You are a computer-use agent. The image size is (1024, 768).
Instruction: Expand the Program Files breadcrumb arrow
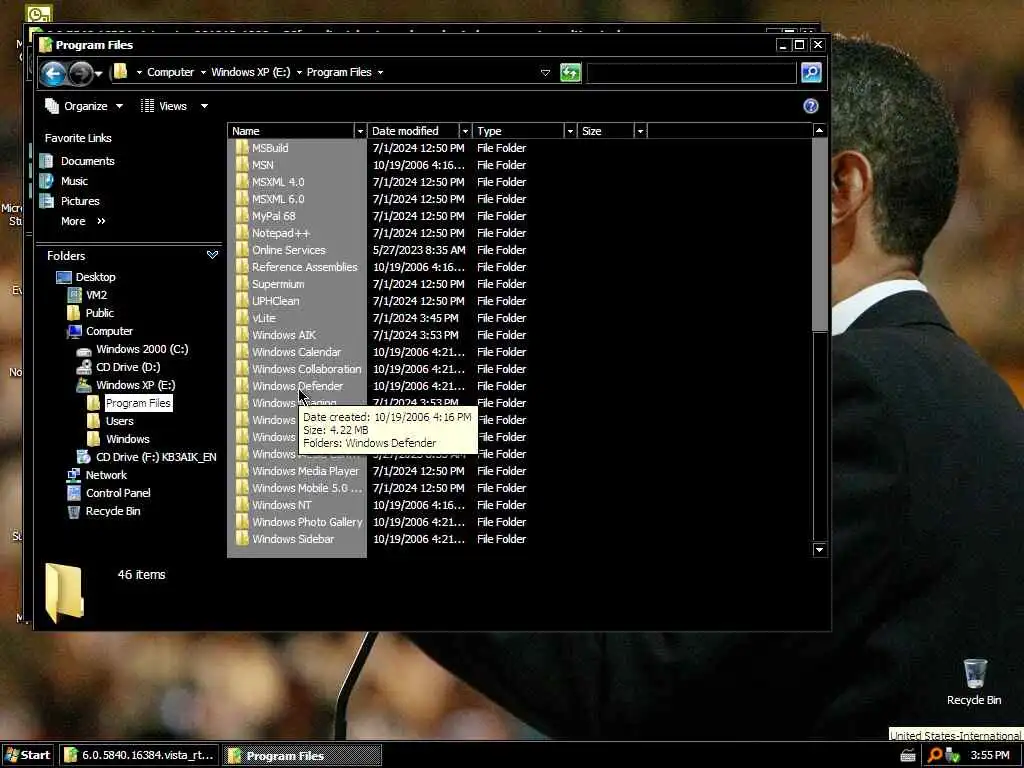[x=381, y=72]
